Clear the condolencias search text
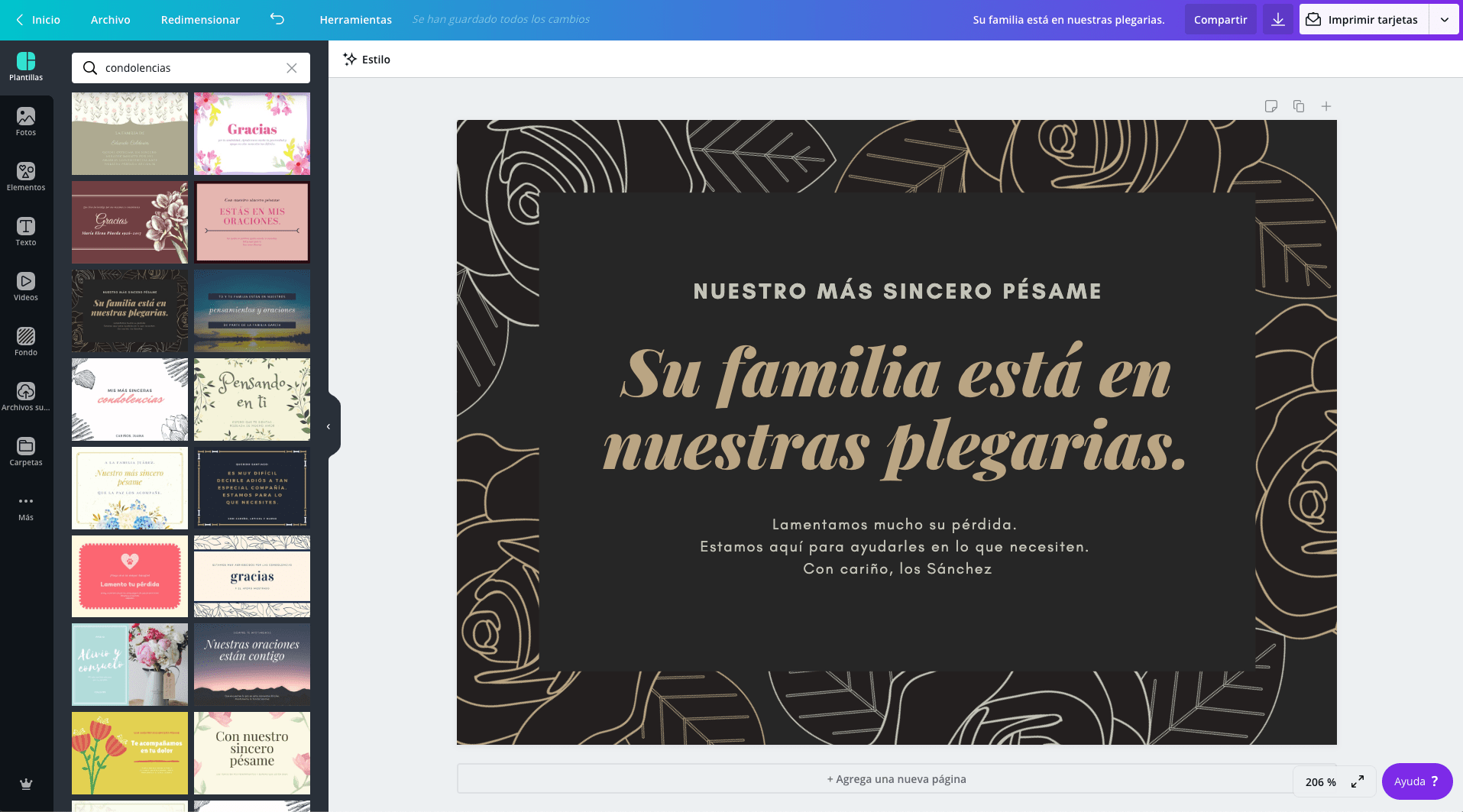Image resolution: width=1463 pixels, height=812 pixels. 292,68
